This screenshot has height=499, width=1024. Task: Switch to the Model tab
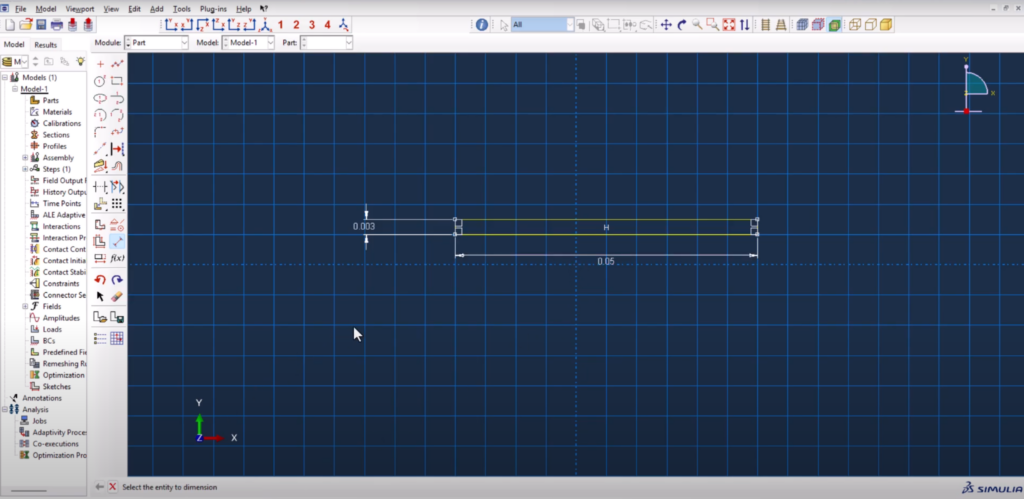[x=14, y=44]
